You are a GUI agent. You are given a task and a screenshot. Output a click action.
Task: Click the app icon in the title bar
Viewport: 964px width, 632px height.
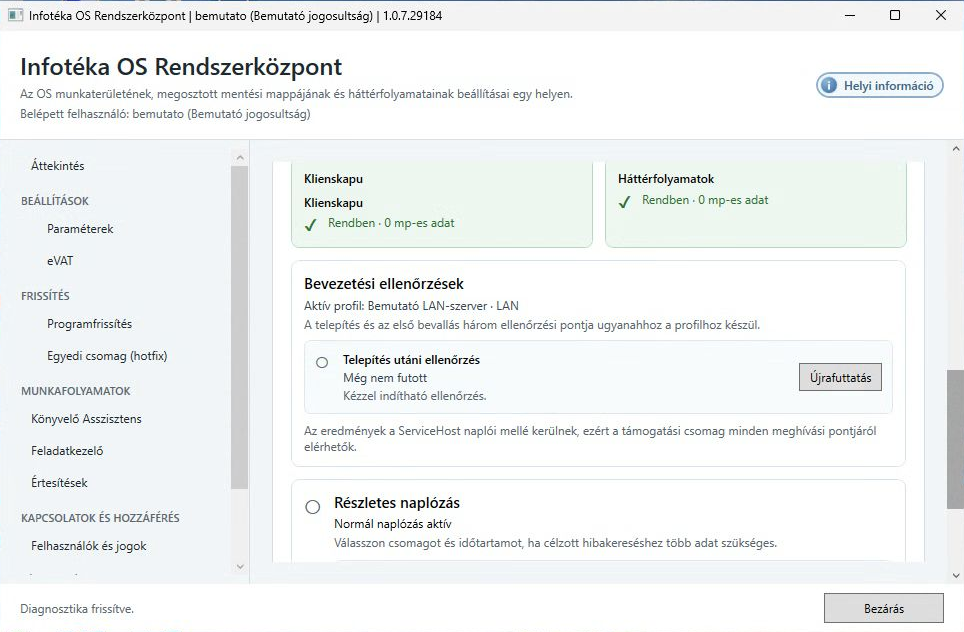pos(15,15)
